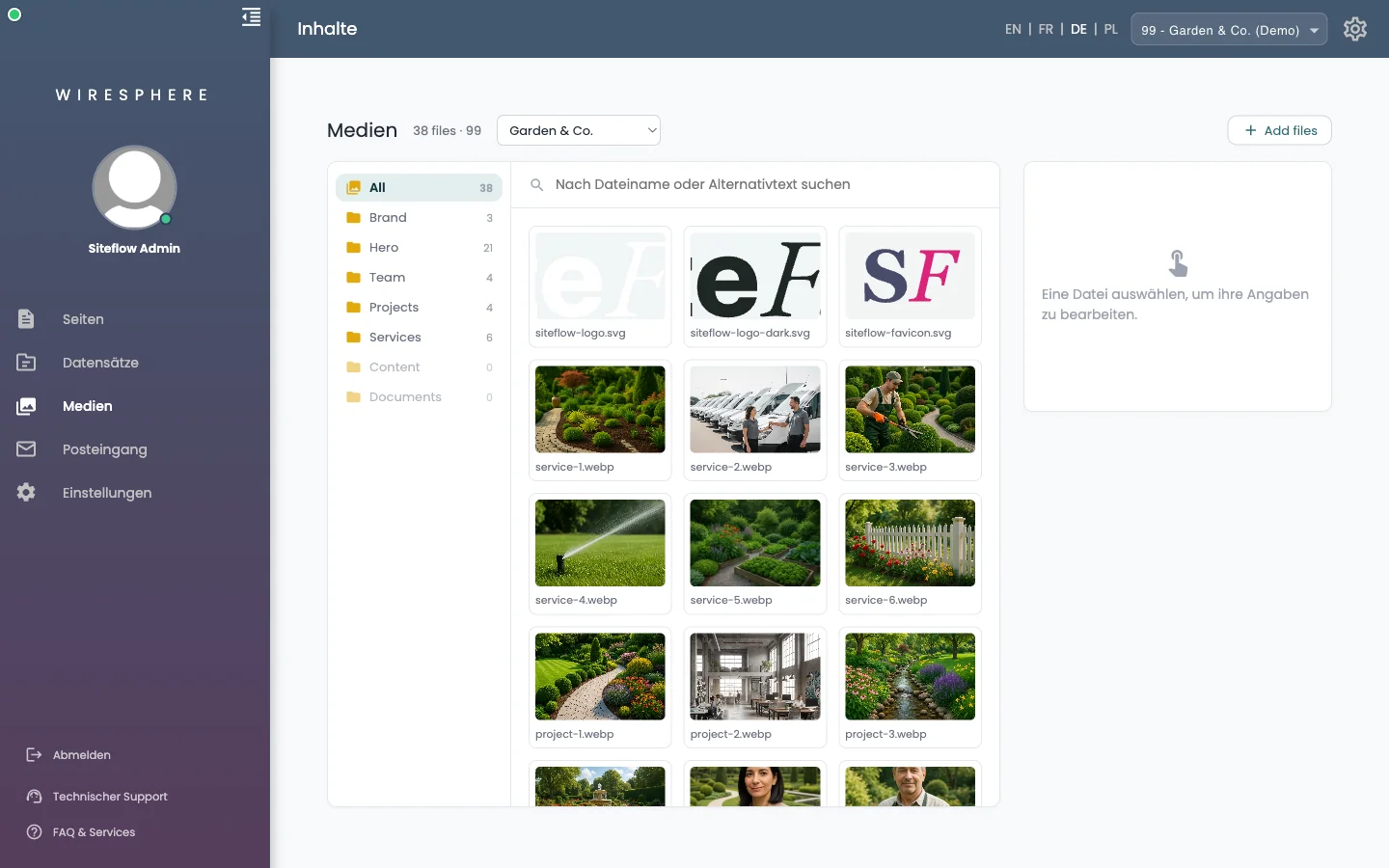
Task: Click the Datensätze icon in the sidebar
Action: click(26, 363)
